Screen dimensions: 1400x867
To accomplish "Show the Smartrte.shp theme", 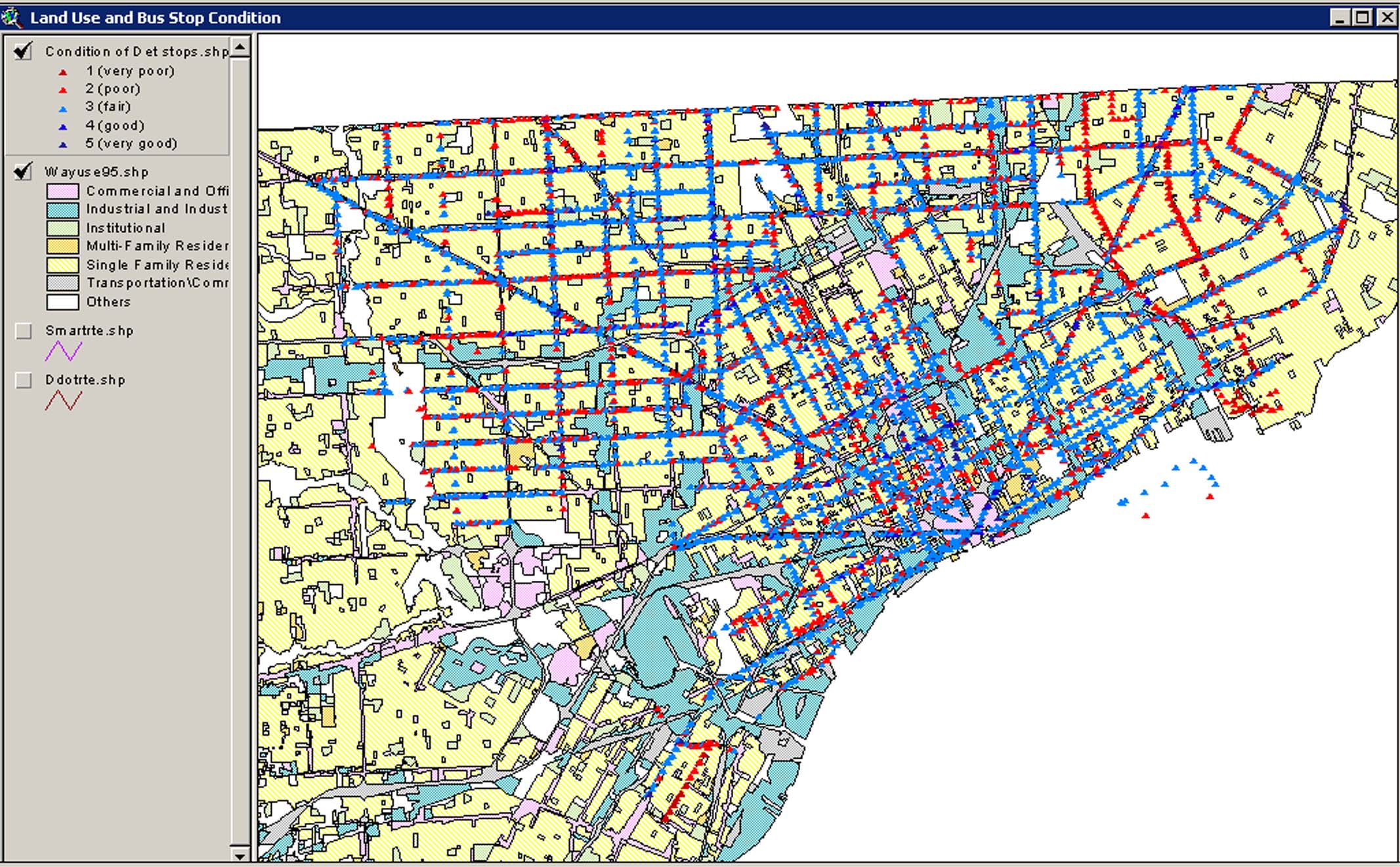I will click(x=24, y=331).
